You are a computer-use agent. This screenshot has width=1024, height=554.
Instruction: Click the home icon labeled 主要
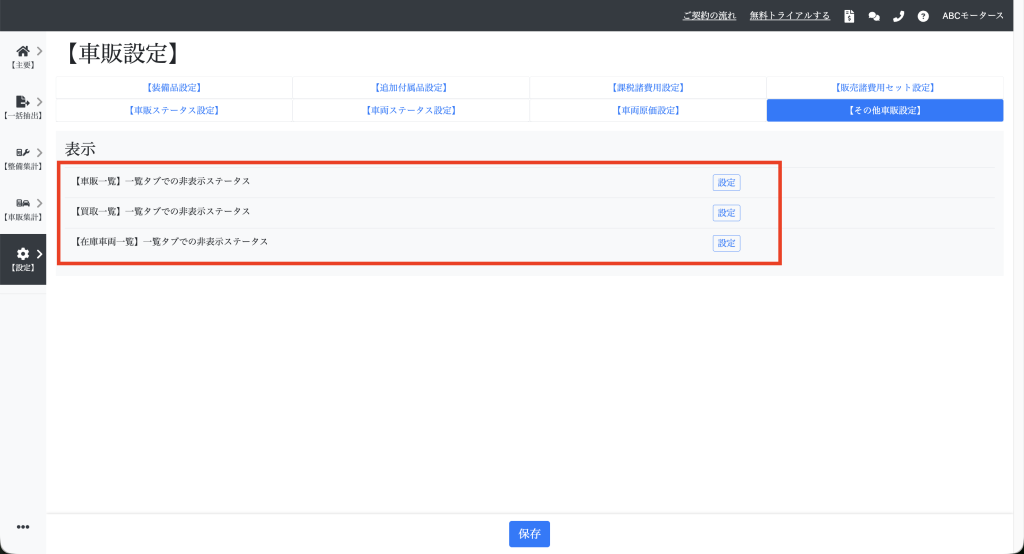[22, 51]
